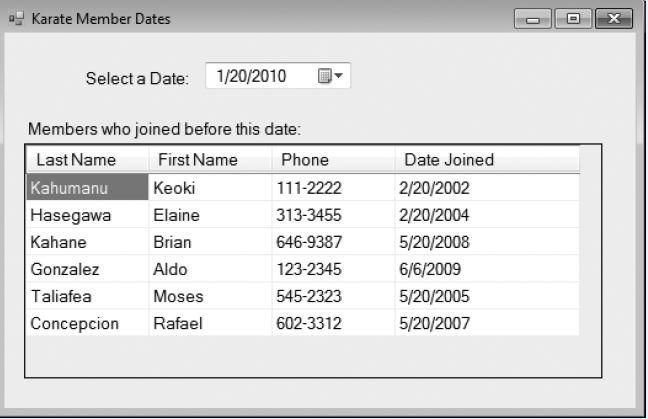Select the Kahumanu last name cell
The image size is (648, 419).
tap(87, 187)
